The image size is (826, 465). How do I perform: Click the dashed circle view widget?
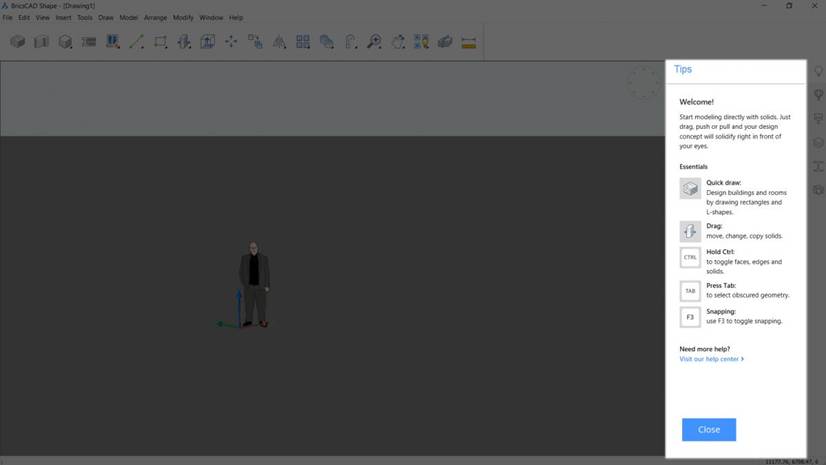[x=643, y=83]
